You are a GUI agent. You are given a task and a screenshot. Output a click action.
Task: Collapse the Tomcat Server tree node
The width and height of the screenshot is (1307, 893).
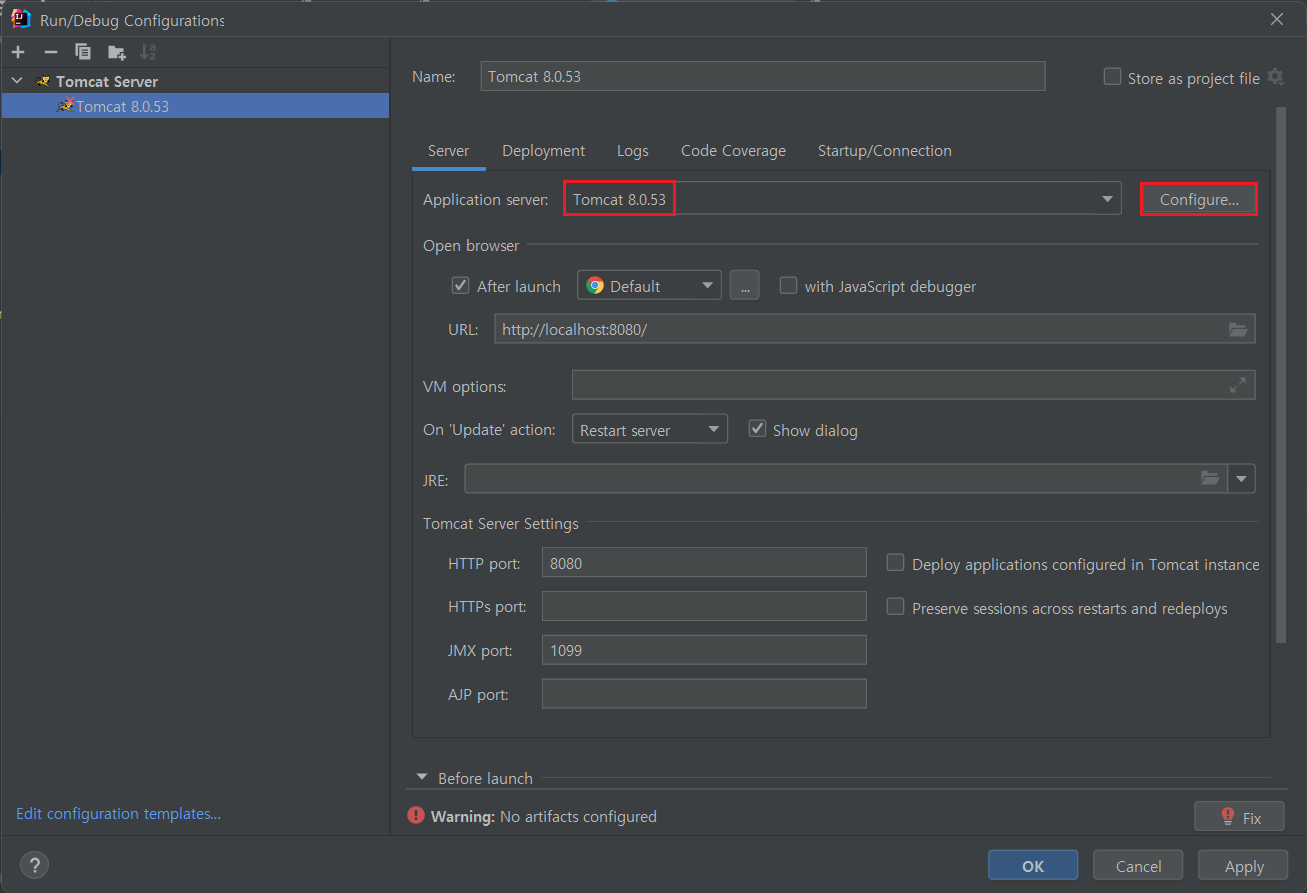pyautogui.click(x=17, y=81)
